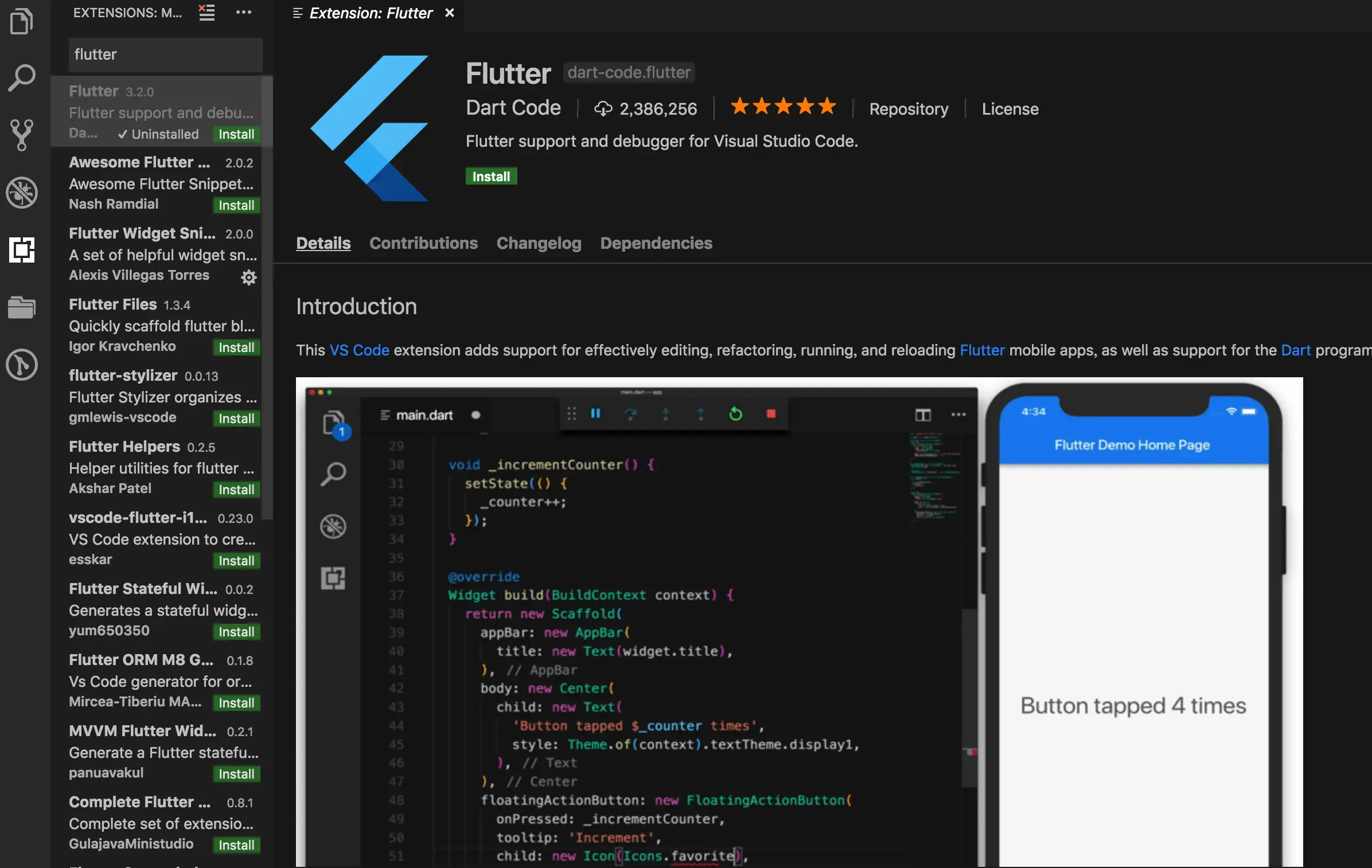
Task: Click in the flutter extensions search box
Action: click(x=165, y=54)
